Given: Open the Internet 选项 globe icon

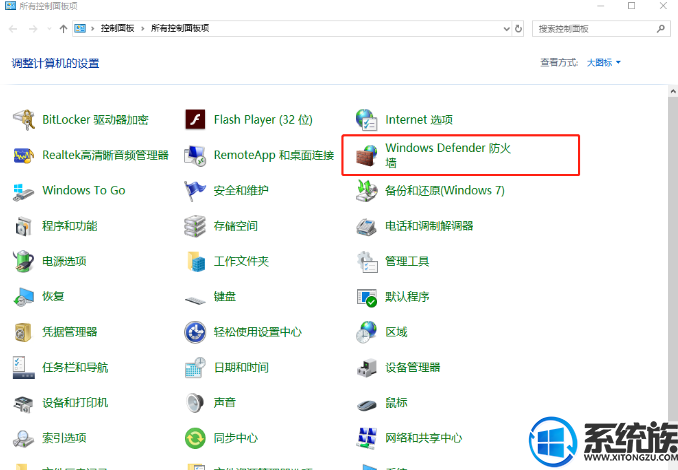Looking at the screenshot, I should pyautogui.click(x=367, y=120).
